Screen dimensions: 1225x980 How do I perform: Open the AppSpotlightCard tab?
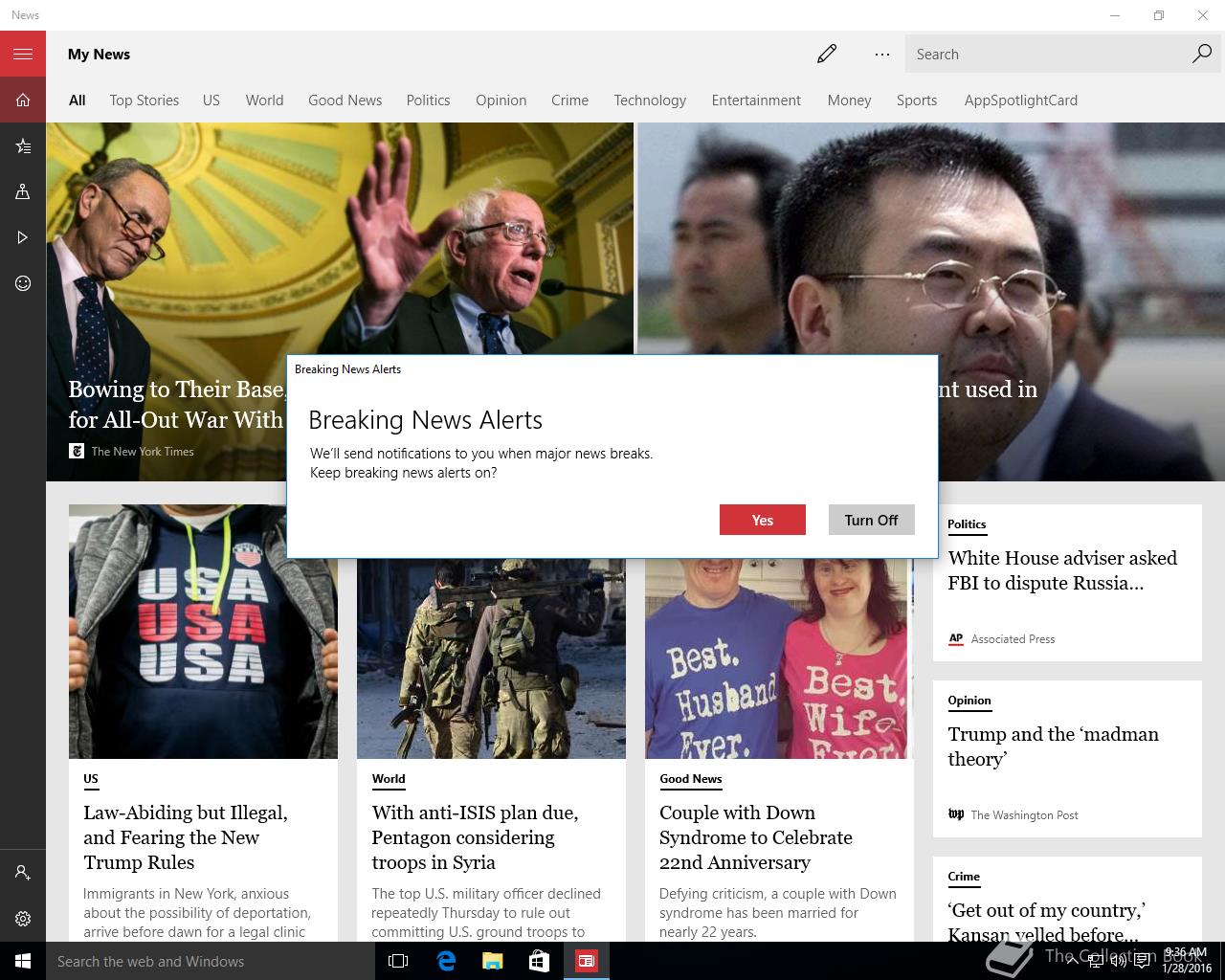tap(1021, 100)
